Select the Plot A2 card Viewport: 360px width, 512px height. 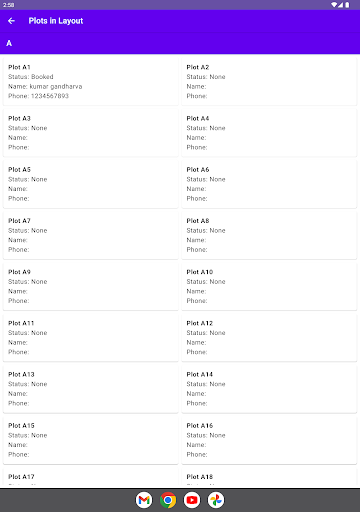point(269,81)
